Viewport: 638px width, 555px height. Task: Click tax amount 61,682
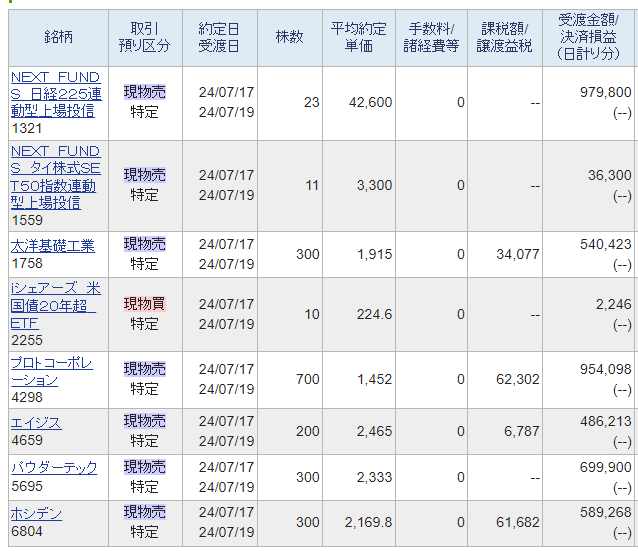[518, 522]
